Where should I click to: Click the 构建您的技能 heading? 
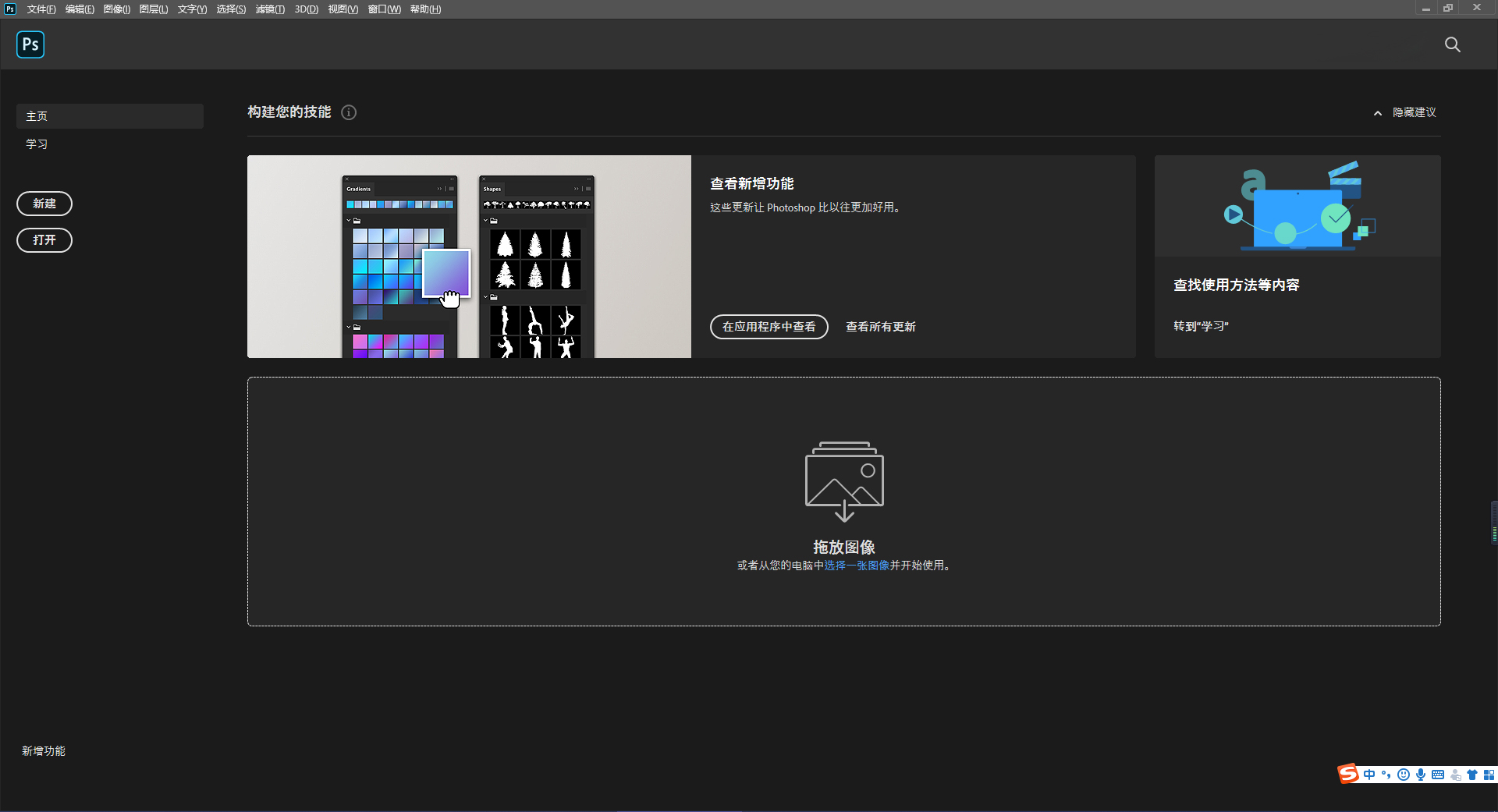coord(289,112)
